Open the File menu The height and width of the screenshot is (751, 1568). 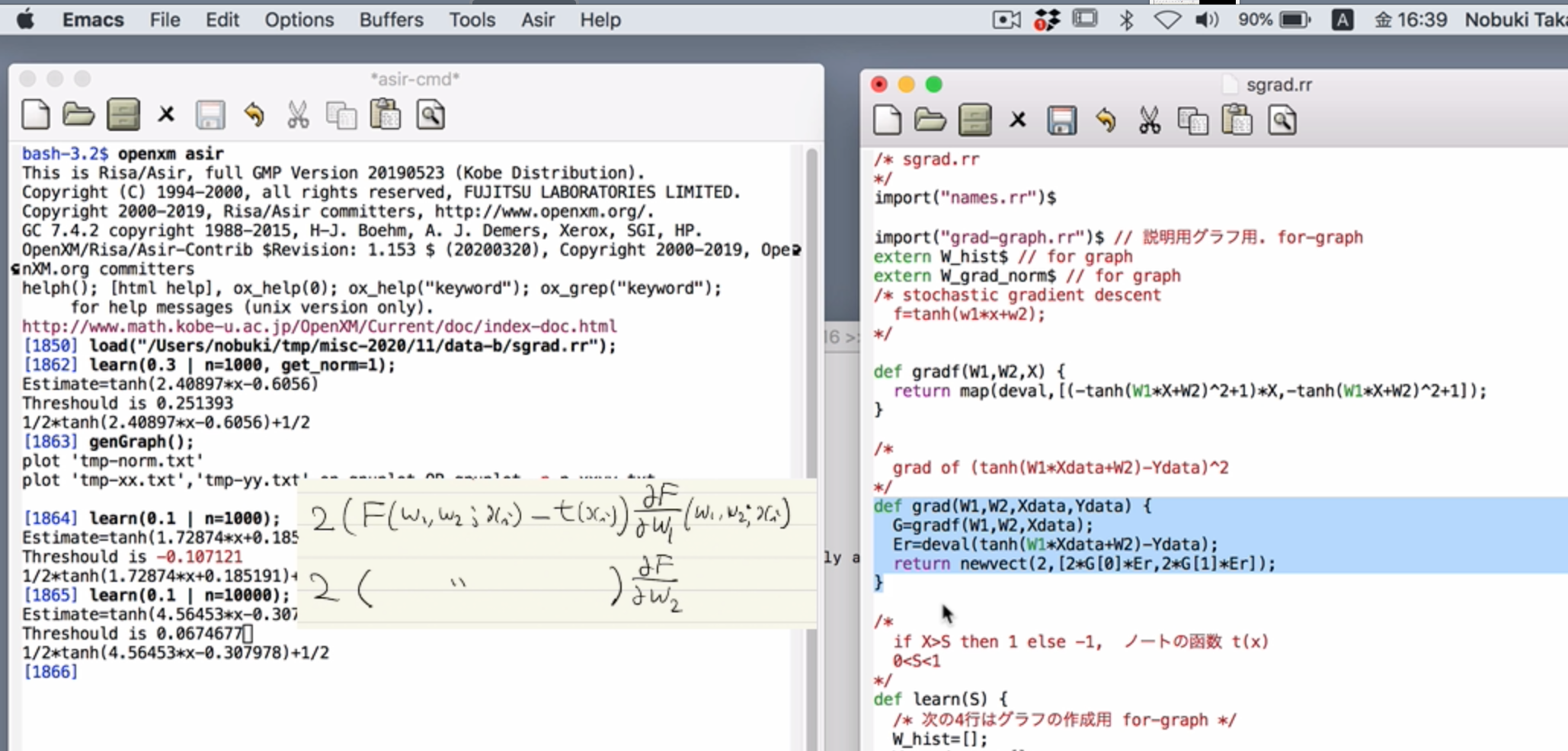pos(165,20)
